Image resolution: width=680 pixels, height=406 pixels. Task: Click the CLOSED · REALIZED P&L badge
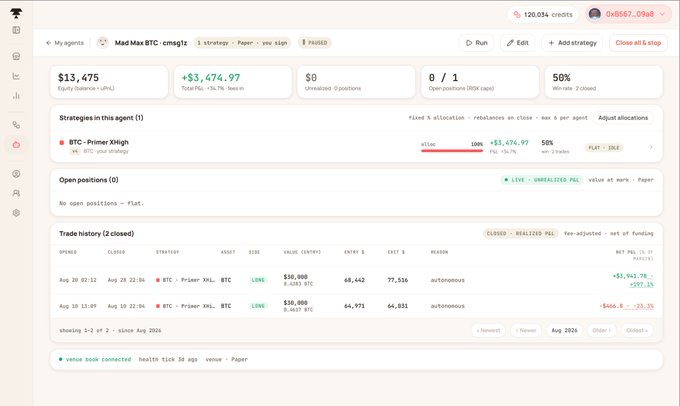pyautogui.click(x=520, y=233)
